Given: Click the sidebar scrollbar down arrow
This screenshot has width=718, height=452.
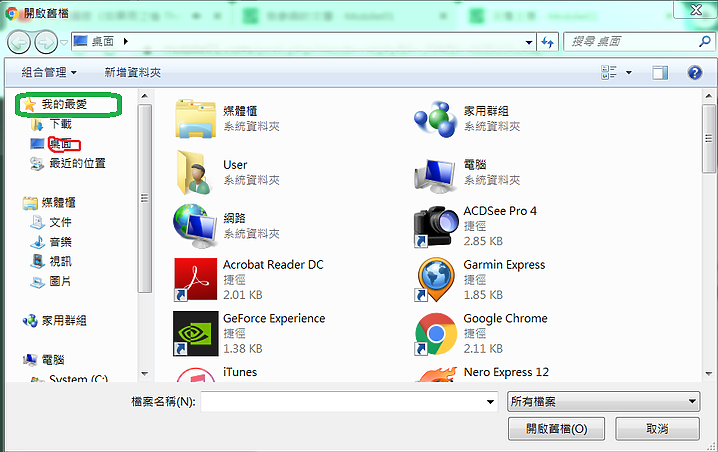Looking at the screenshot, I should pyautogui.click(x=145, y=374).
